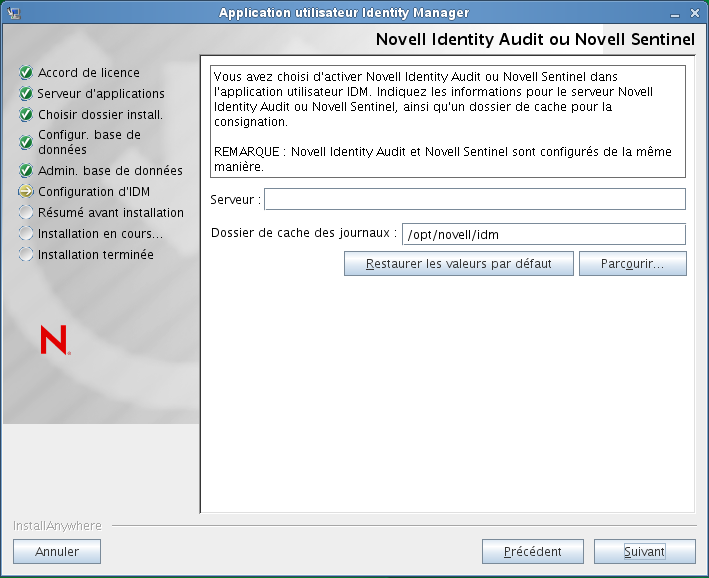Select the Résumé avant installation step label
Image resolution: width=709 pixels, height=578 pixels.
click(x=111, y=212)
